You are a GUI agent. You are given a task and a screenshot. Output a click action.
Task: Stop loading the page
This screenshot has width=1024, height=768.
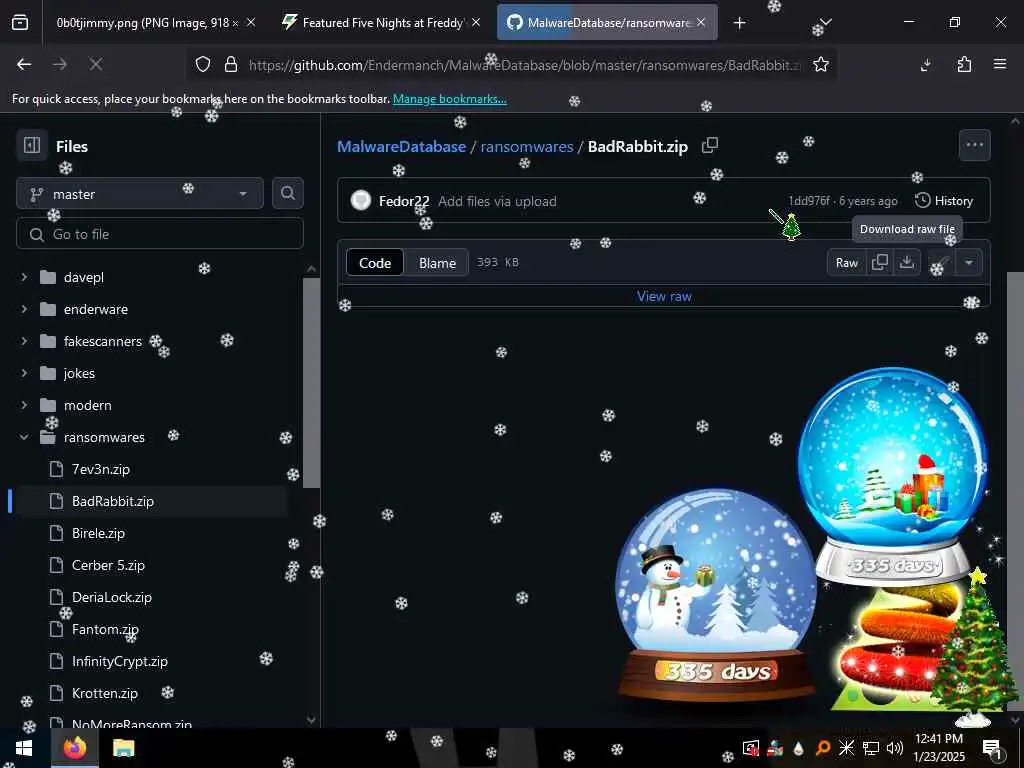pos(95,64)
